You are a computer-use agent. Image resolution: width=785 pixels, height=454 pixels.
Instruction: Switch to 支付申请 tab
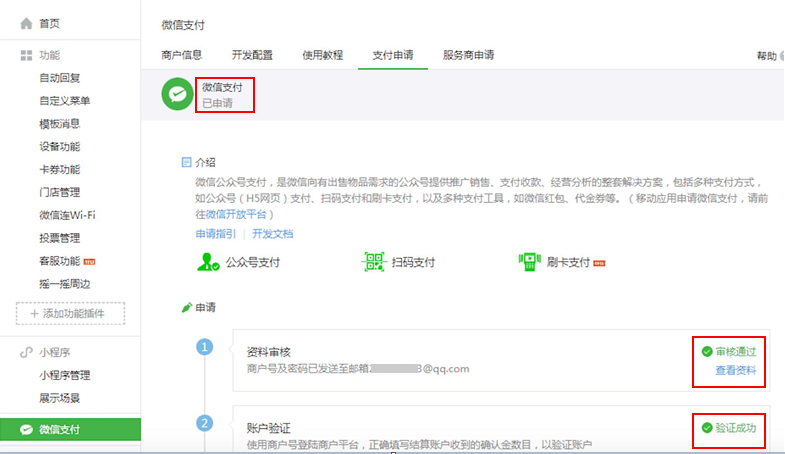(392, 55)
